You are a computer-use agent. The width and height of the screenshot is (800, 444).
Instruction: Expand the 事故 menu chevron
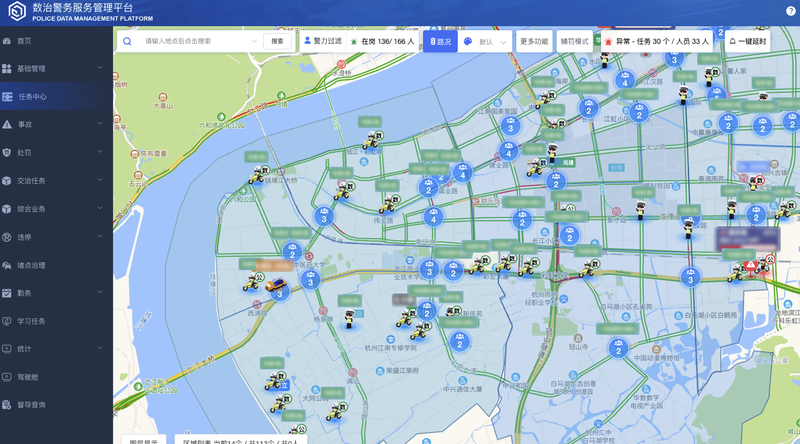pos(100,124)
